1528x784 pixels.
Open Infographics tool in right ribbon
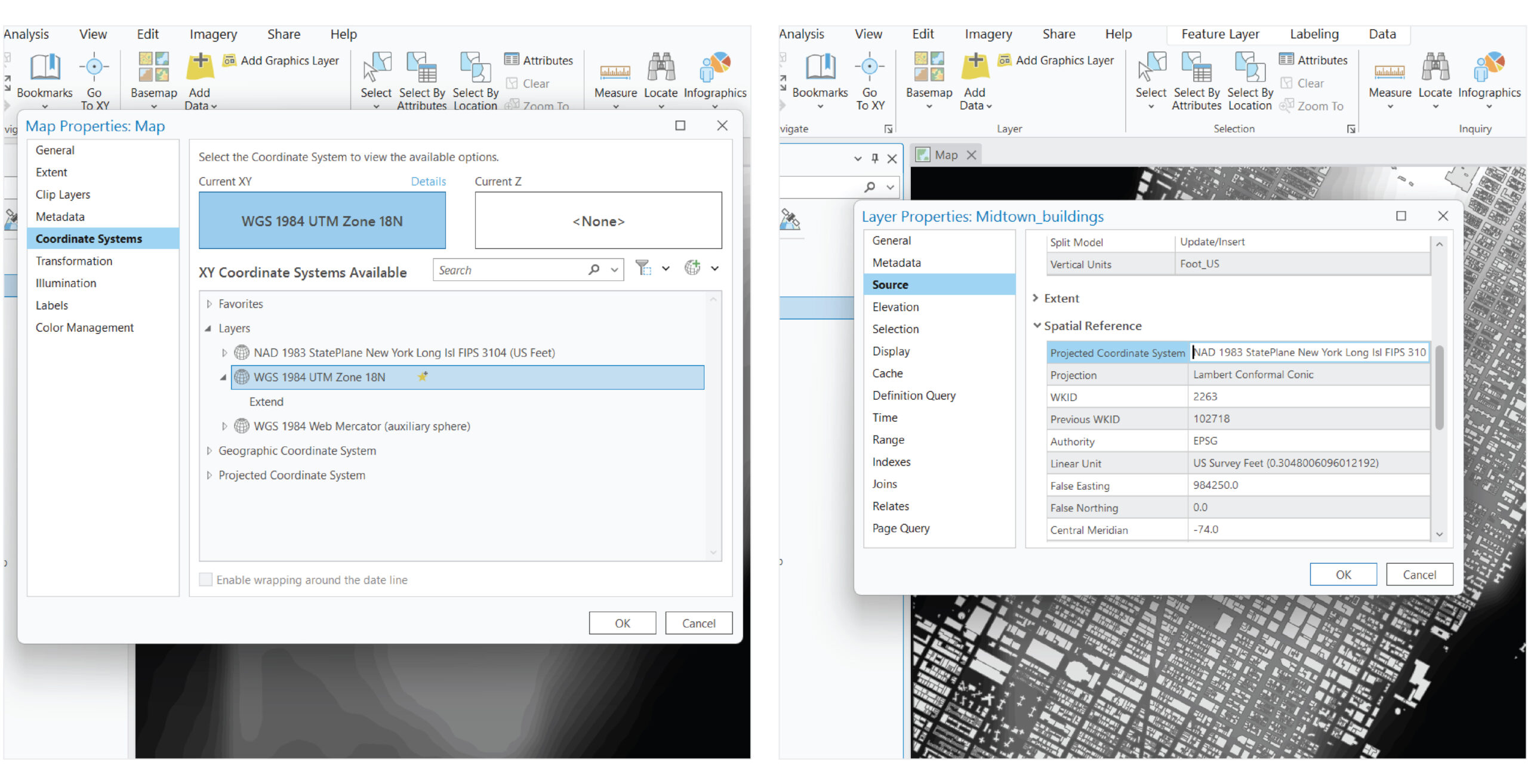click(x=1489, y=67)
